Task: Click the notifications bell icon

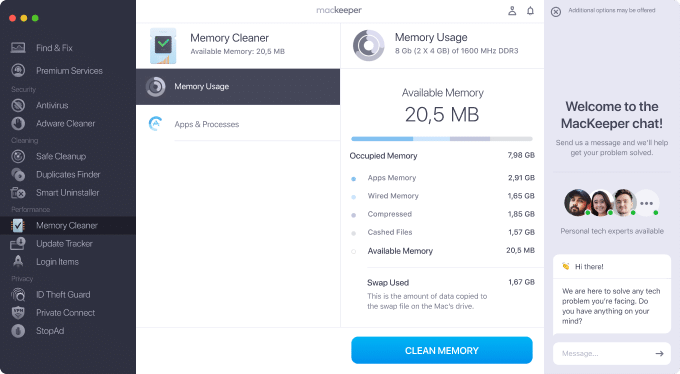Action: [x=530, y=11]
